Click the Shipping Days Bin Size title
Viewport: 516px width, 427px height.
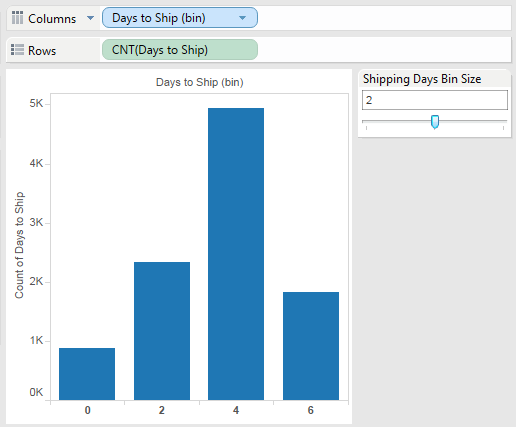(x=422, y=79)
